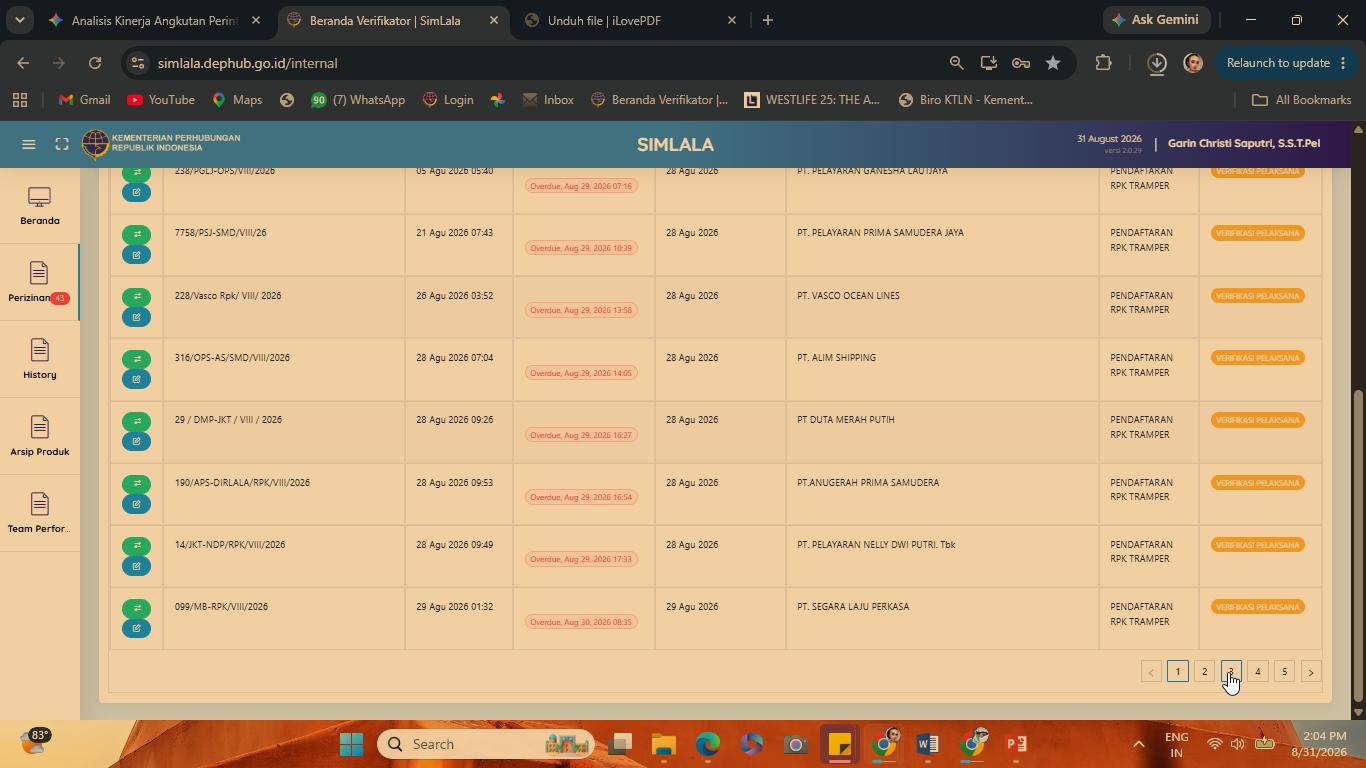Click Verifikasi Pelaksana badge for PT DUTA MERAH PUTIH
Viewport: 1366px width, 768px height.
pyautogui.click(x=1258, y=420)
